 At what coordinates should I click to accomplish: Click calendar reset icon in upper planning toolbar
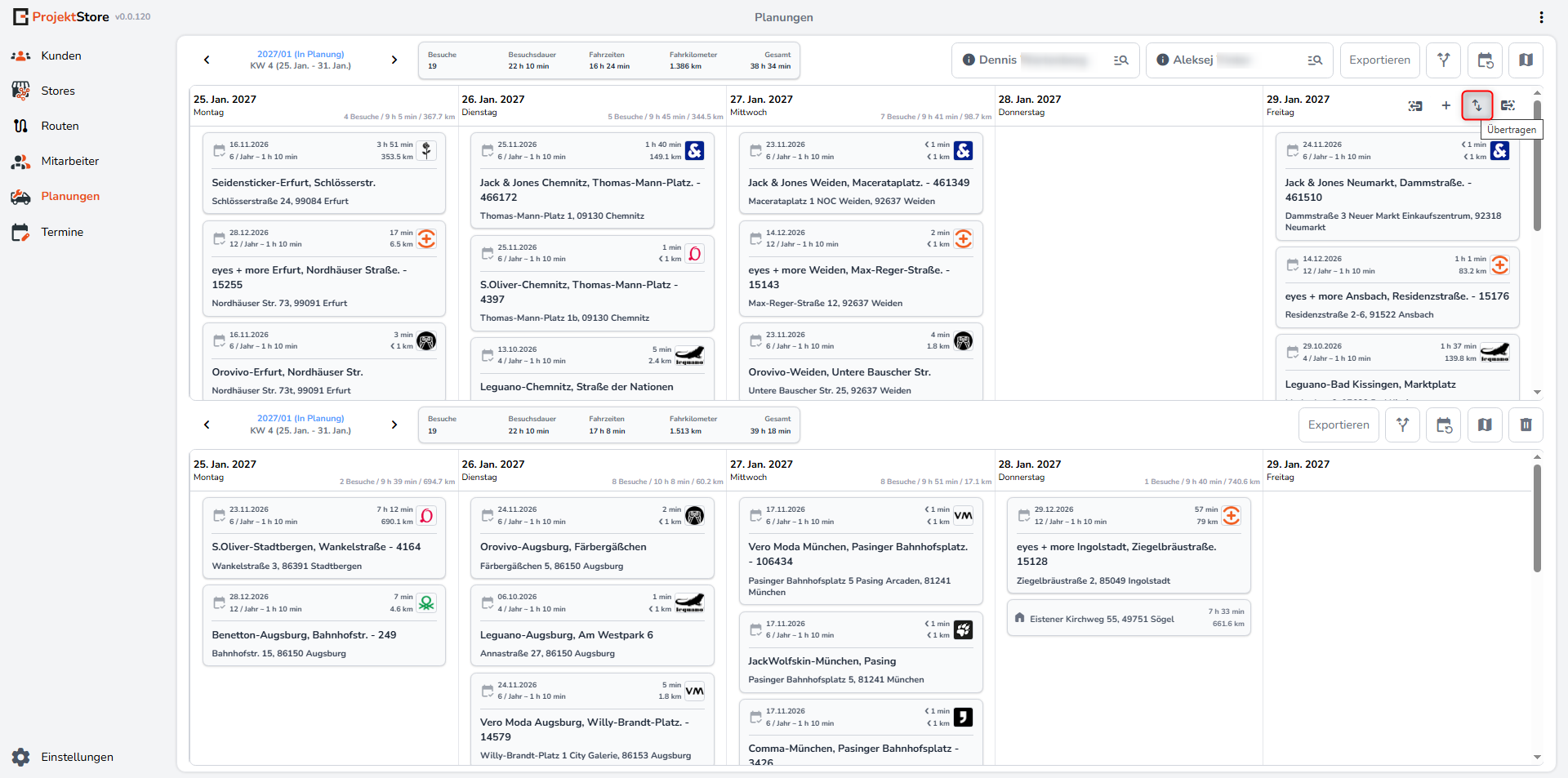(1485, 60)
